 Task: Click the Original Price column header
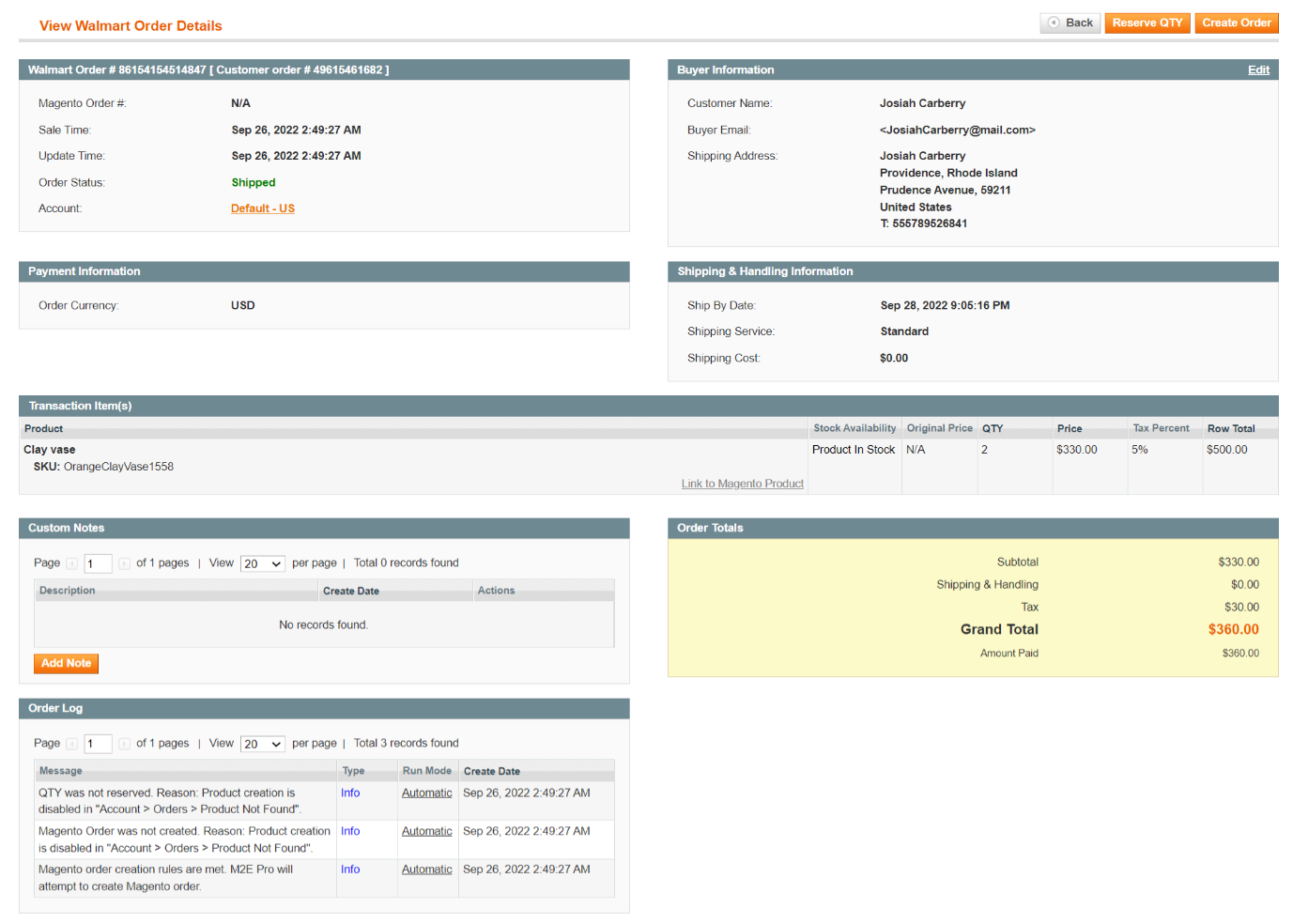tap(940, 428)
